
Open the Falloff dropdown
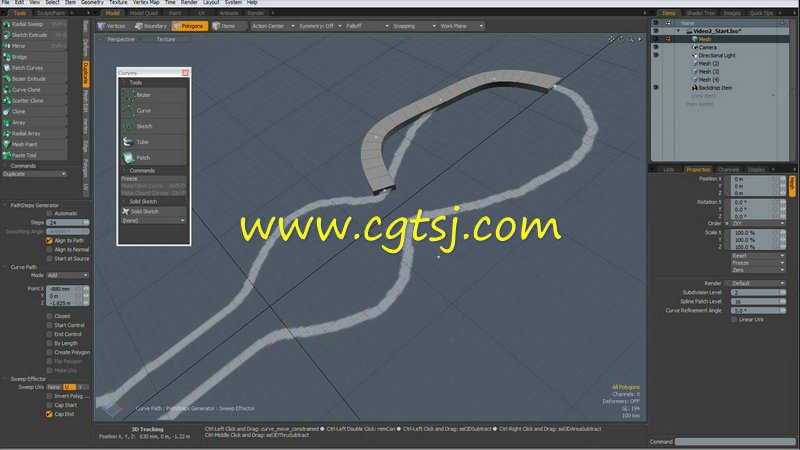coord(367,26)
